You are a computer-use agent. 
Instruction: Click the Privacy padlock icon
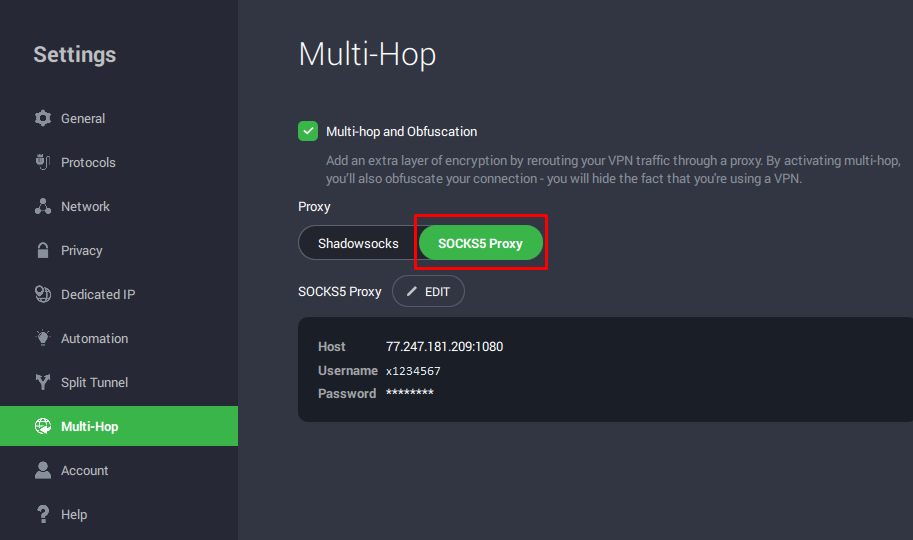(43, 250)
